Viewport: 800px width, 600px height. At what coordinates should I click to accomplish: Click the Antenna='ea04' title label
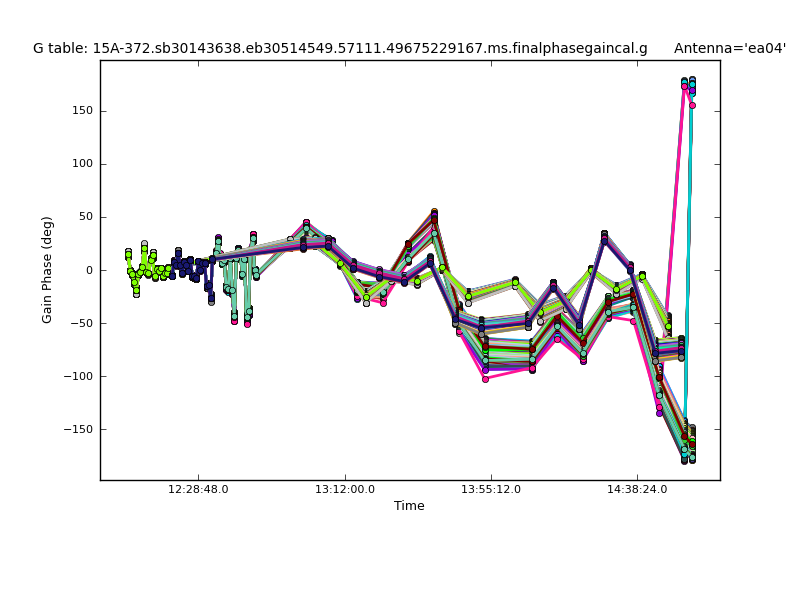click(729, 48)
